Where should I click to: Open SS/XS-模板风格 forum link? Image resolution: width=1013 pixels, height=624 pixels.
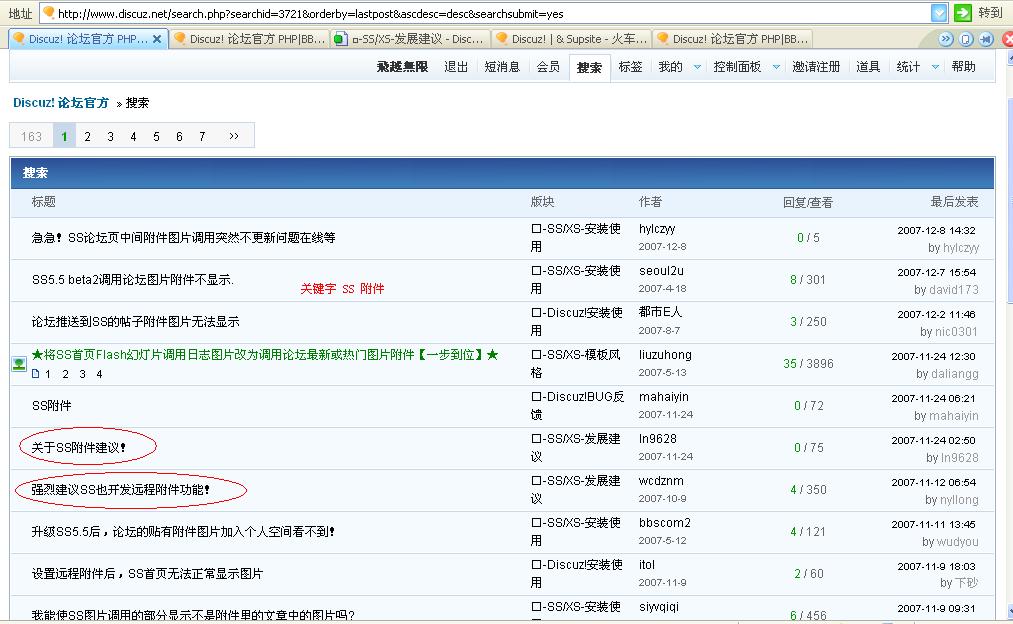tap(575, 363)
